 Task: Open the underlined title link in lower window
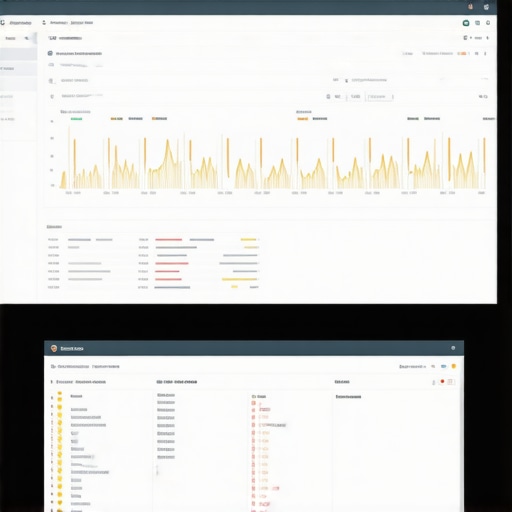[x=72, y=348]
